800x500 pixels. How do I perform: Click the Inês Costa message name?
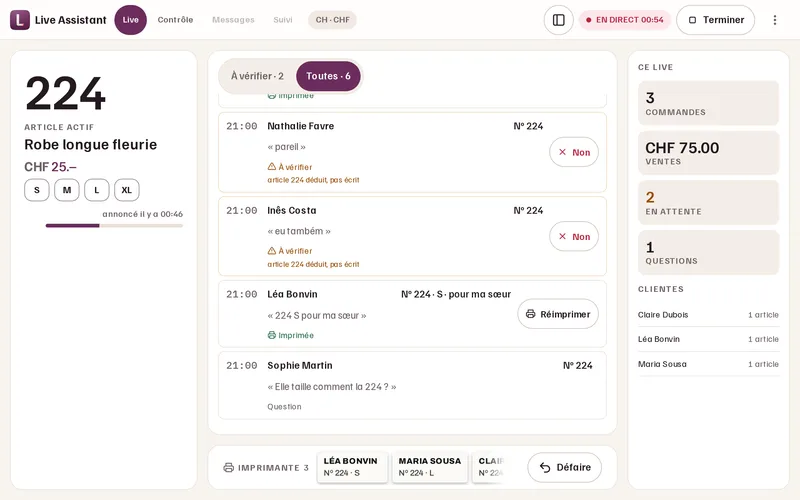(291, 210)
